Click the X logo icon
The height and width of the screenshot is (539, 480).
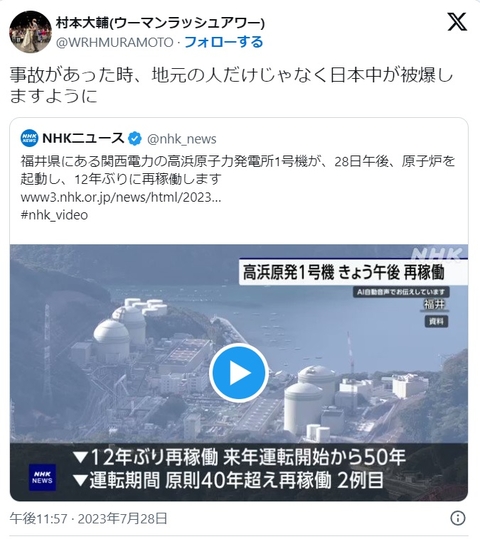(457, 22)
